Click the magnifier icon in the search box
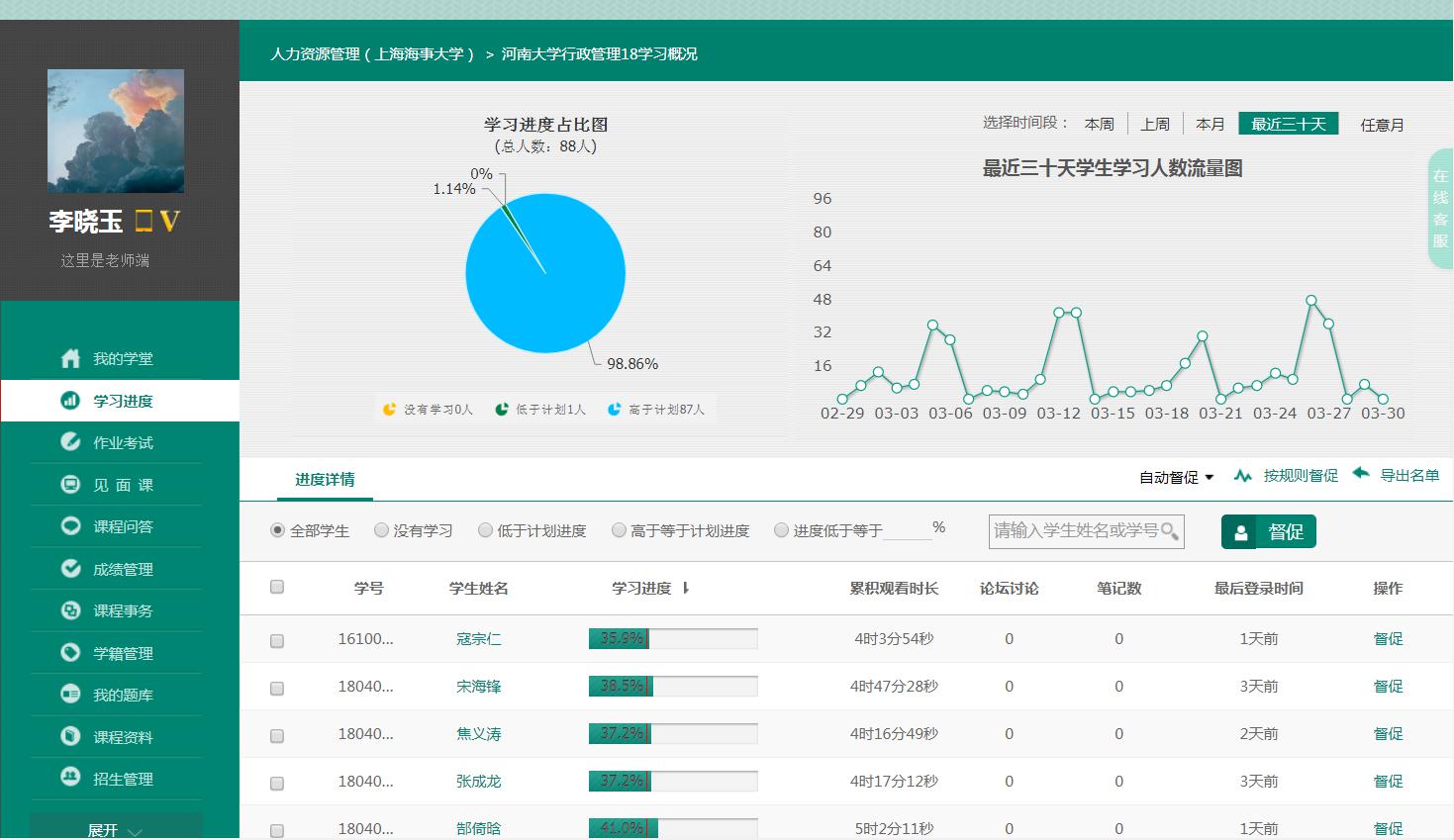Screen dimensions: 1454x840 click(1169, 531)
